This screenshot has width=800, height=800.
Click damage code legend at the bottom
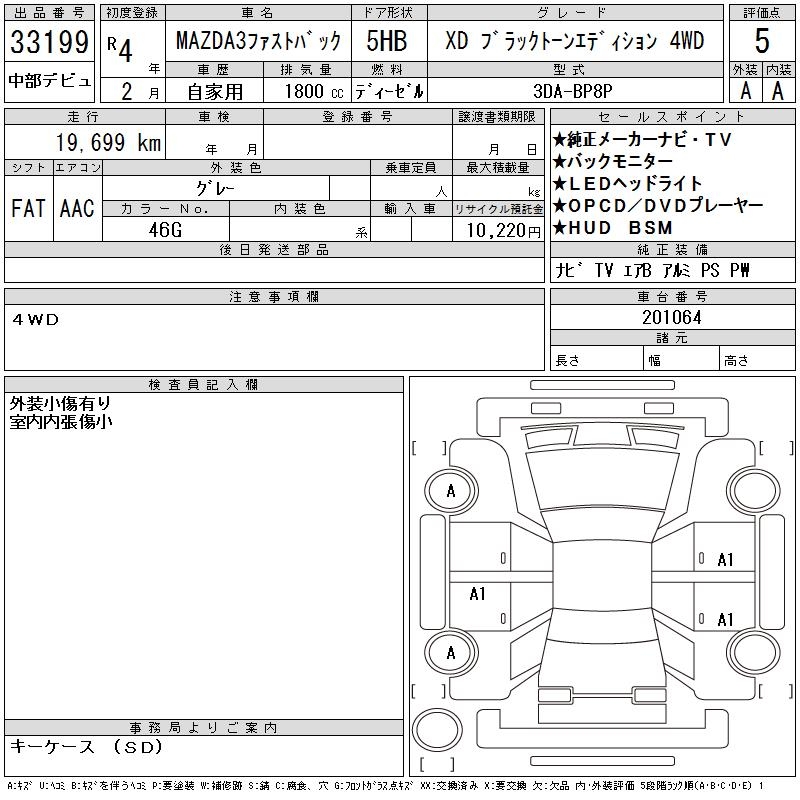[x=385, y=786]
